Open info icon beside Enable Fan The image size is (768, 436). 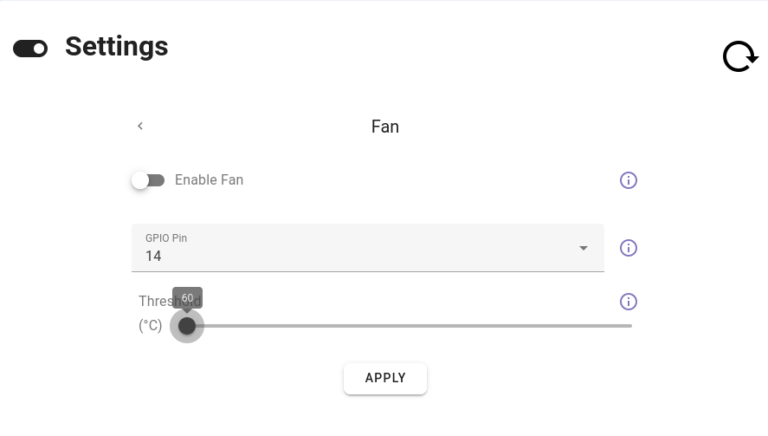point(629,180)
